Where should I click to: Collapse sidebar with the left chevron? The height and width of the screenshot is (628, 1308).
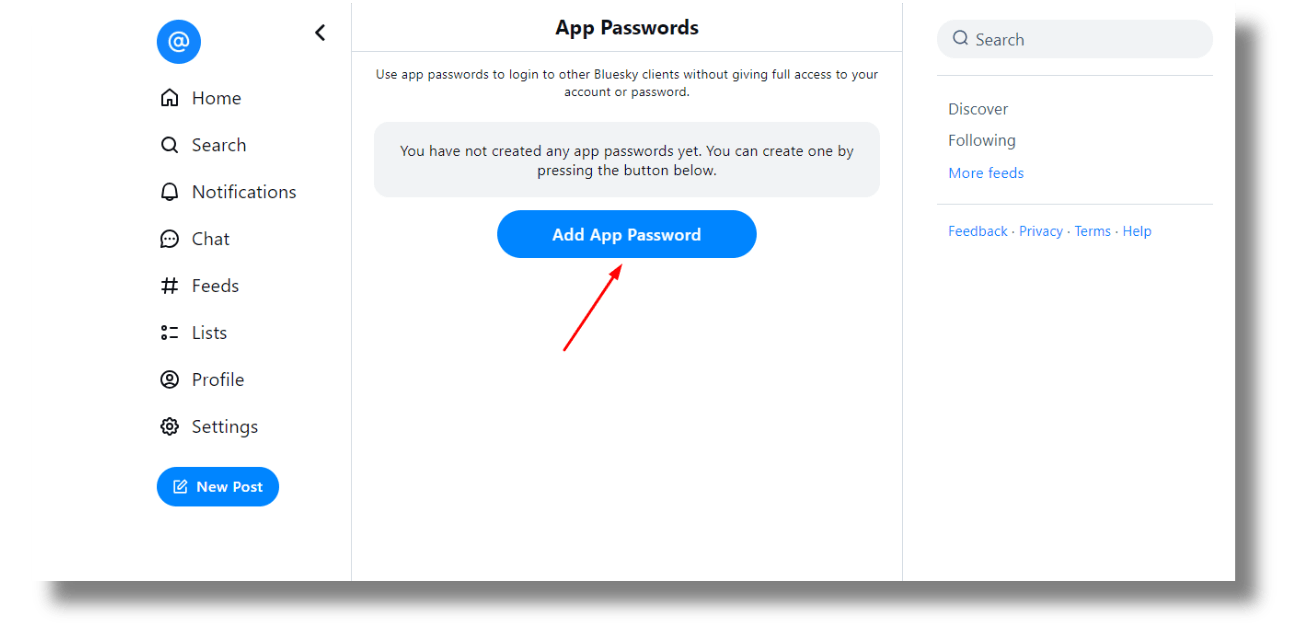(320, 33)
